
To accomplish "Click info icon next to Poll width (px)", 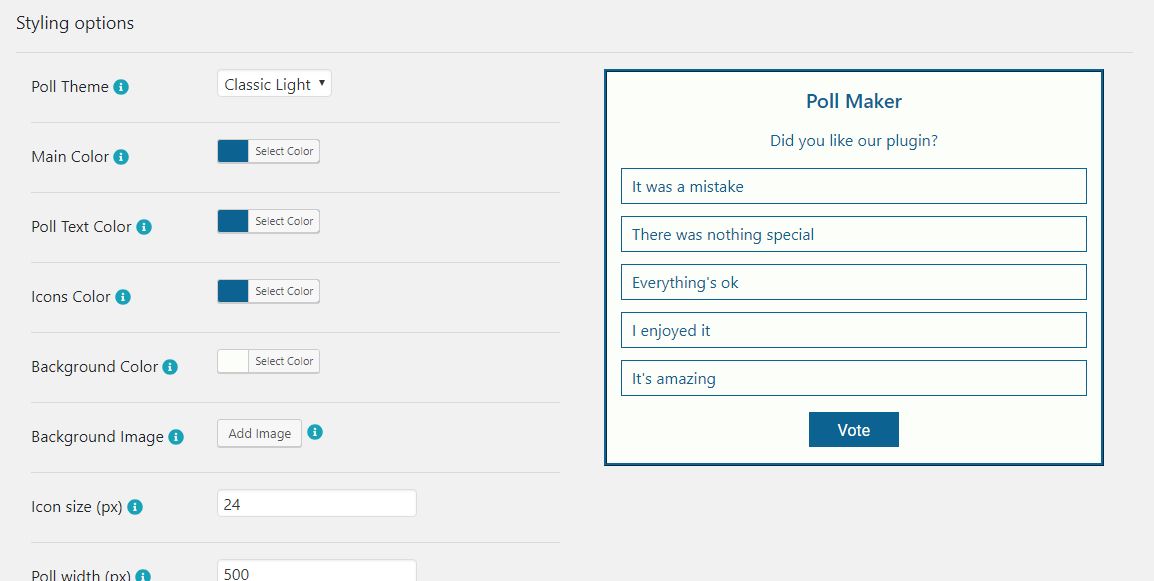I will click(x=144, y=576).
